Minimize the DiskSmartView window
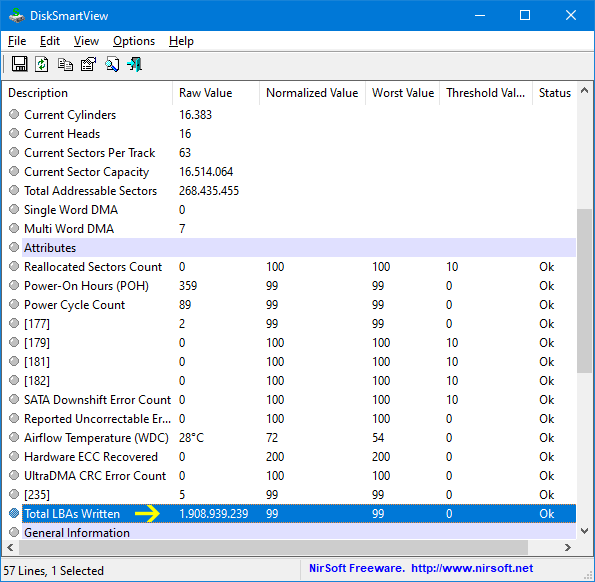The image size is (595, 582). point(480,15)
